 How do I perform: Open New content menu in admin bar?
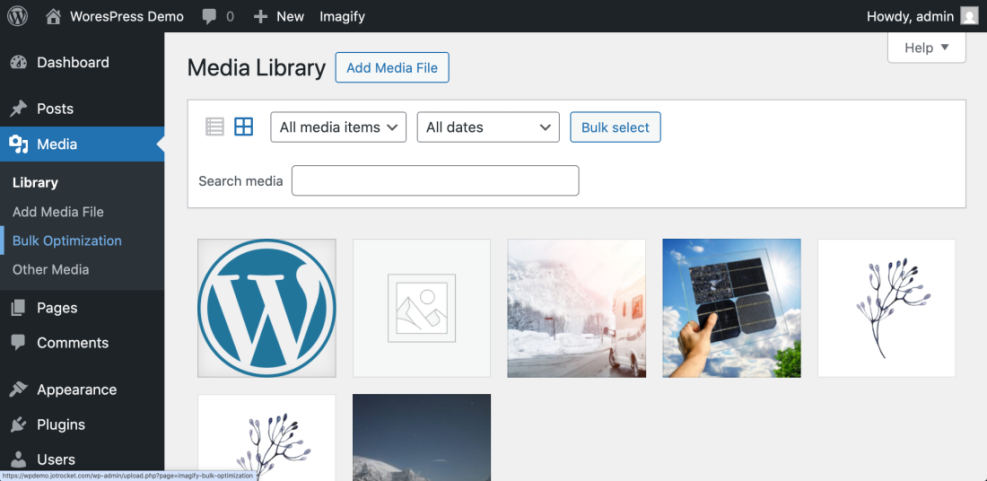pos(278,17)
